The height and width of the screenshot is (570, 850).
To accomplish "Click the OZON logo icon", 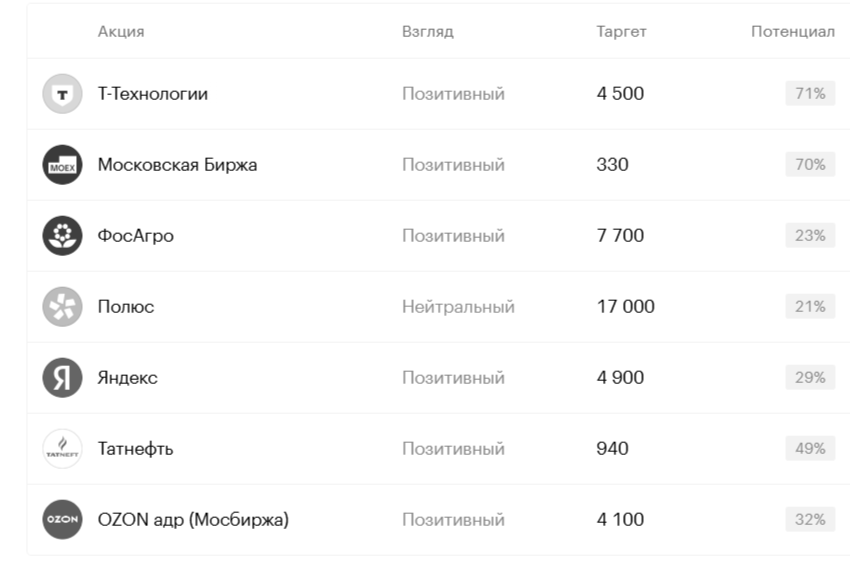I will tap(62, 520).
